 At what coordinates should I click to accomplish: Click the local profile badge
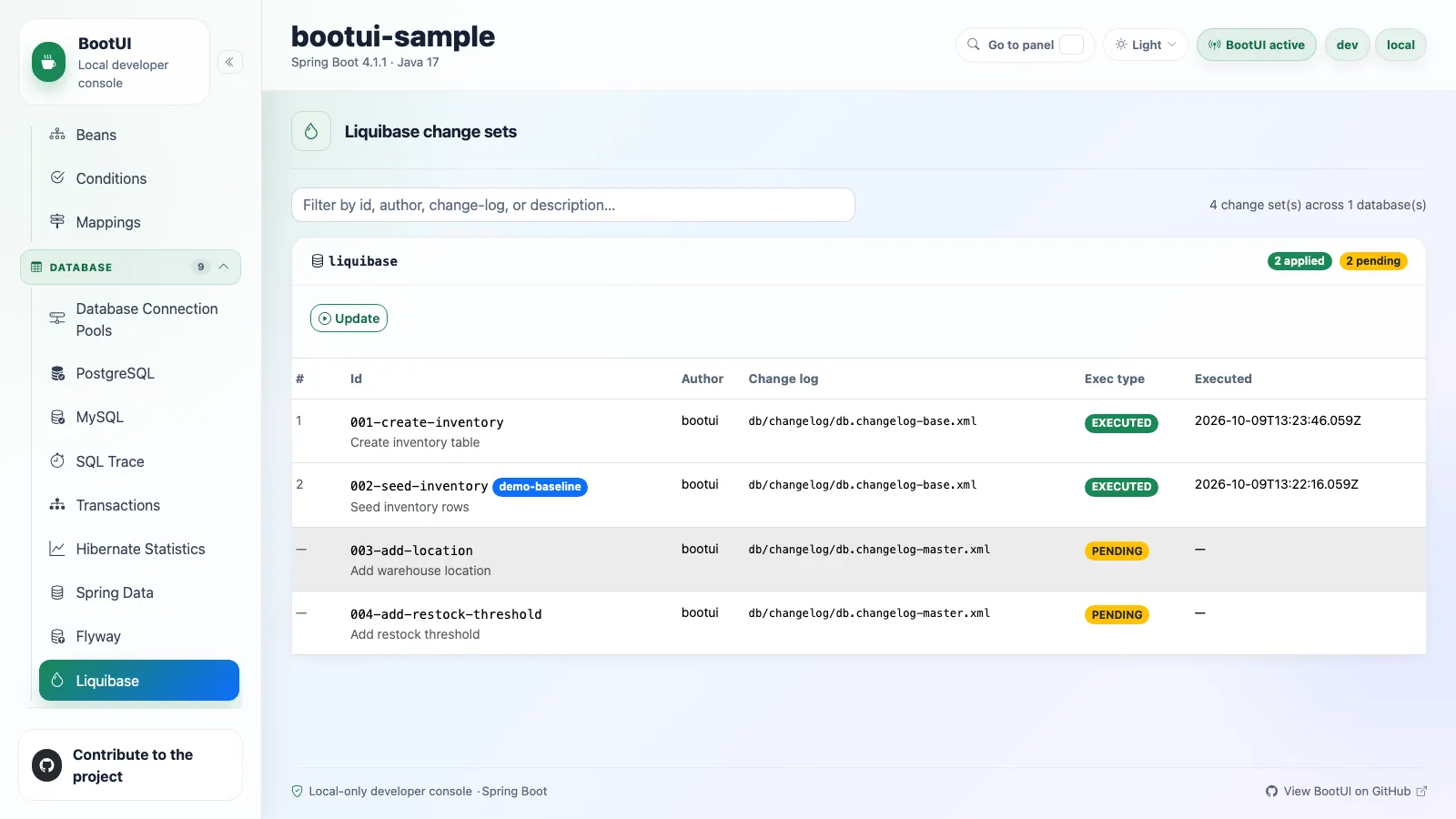(1400, 45)
